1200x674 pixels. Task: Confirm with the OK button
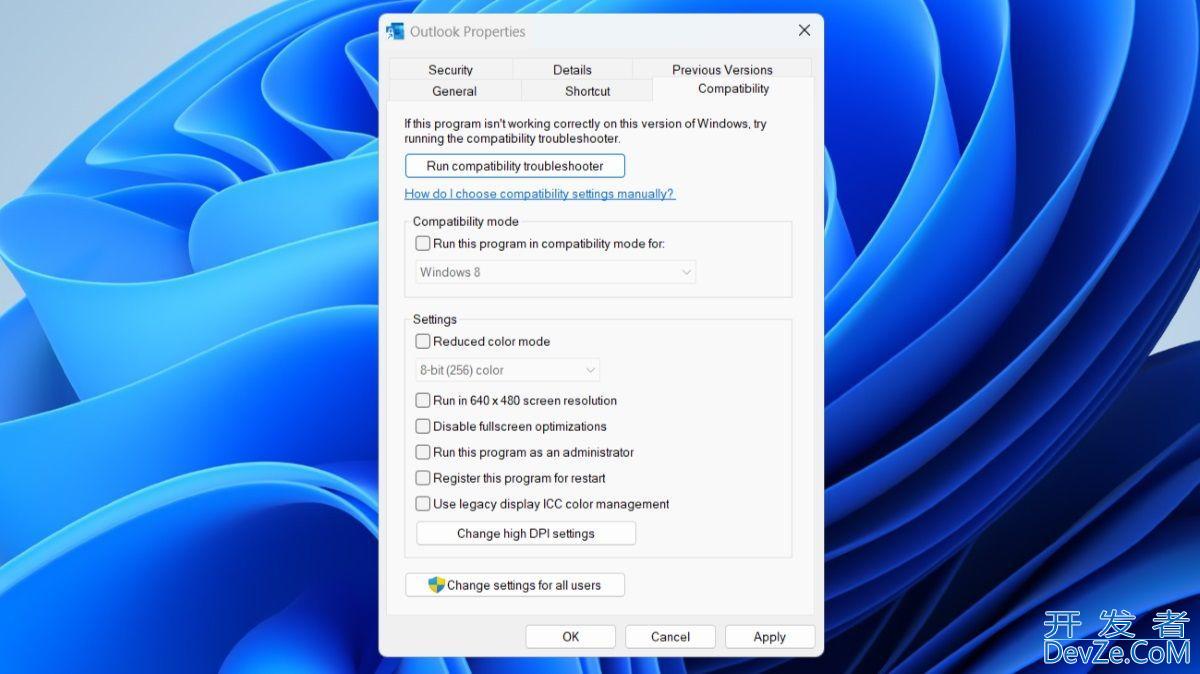tap(570, 637)
